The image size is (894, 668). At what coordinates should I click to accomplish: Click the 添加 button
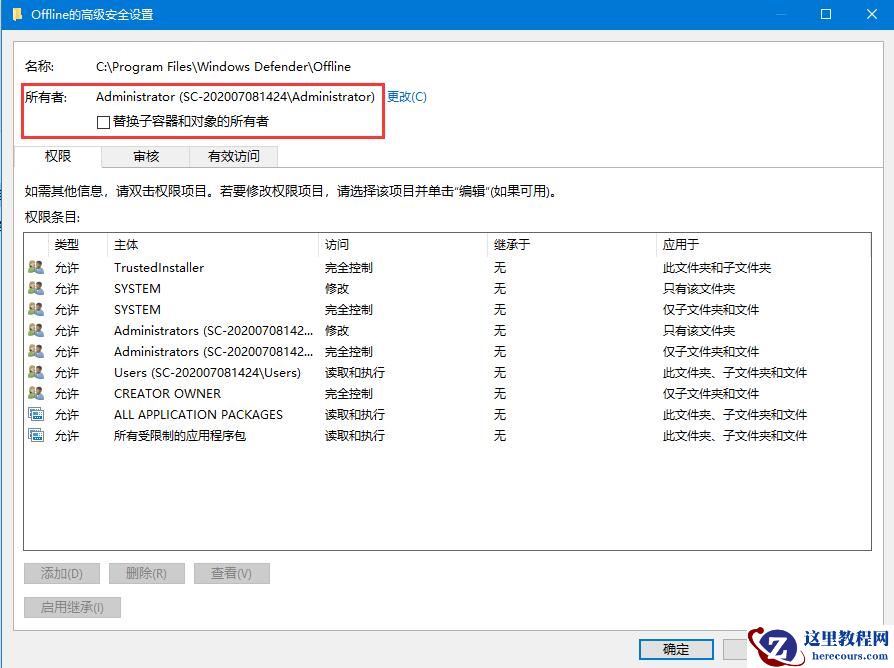(61, 573)
